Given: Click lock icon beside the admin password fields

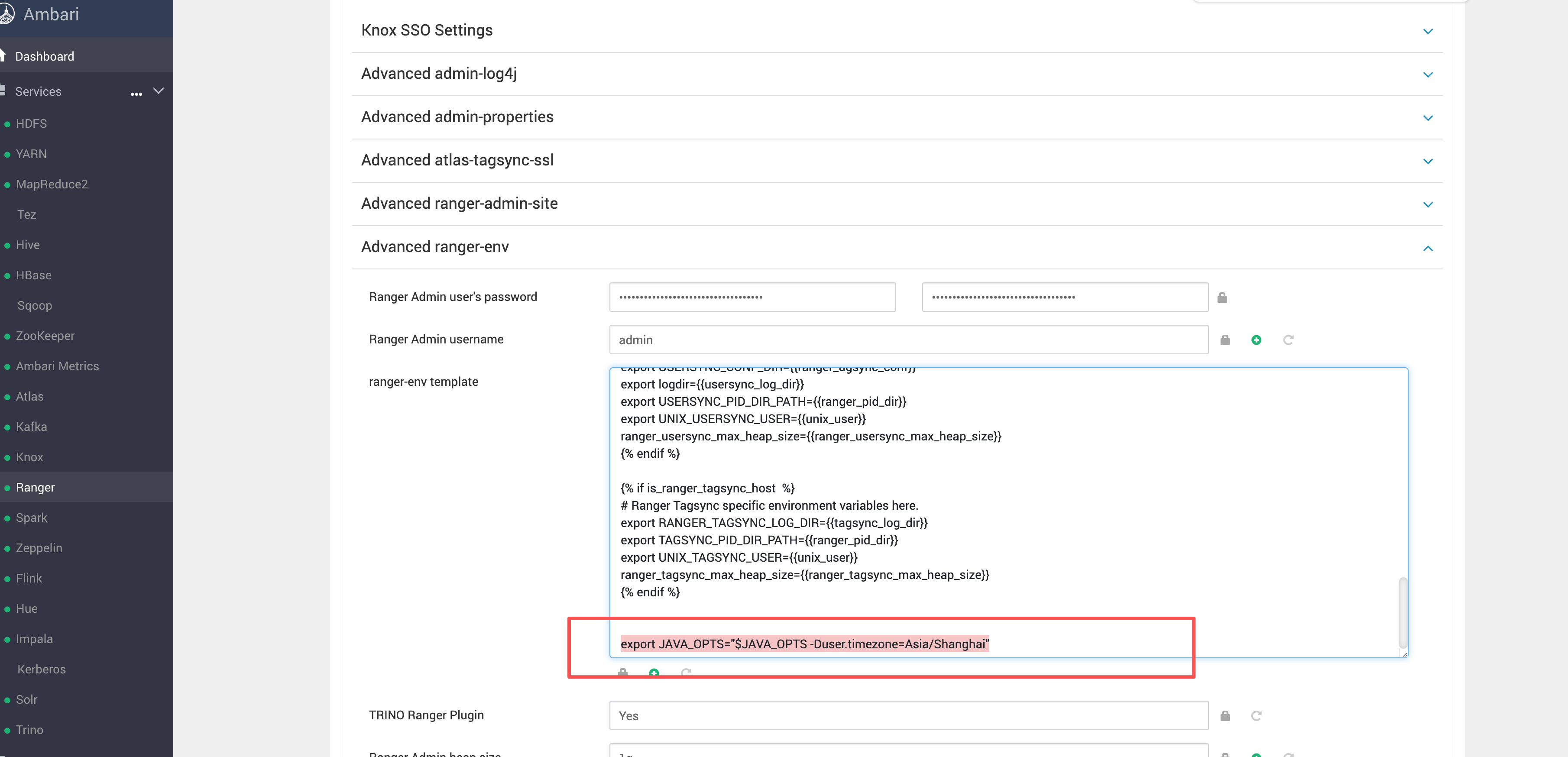Looking at the screenshot, I should pyautogui.click(x=1221, y=298).
